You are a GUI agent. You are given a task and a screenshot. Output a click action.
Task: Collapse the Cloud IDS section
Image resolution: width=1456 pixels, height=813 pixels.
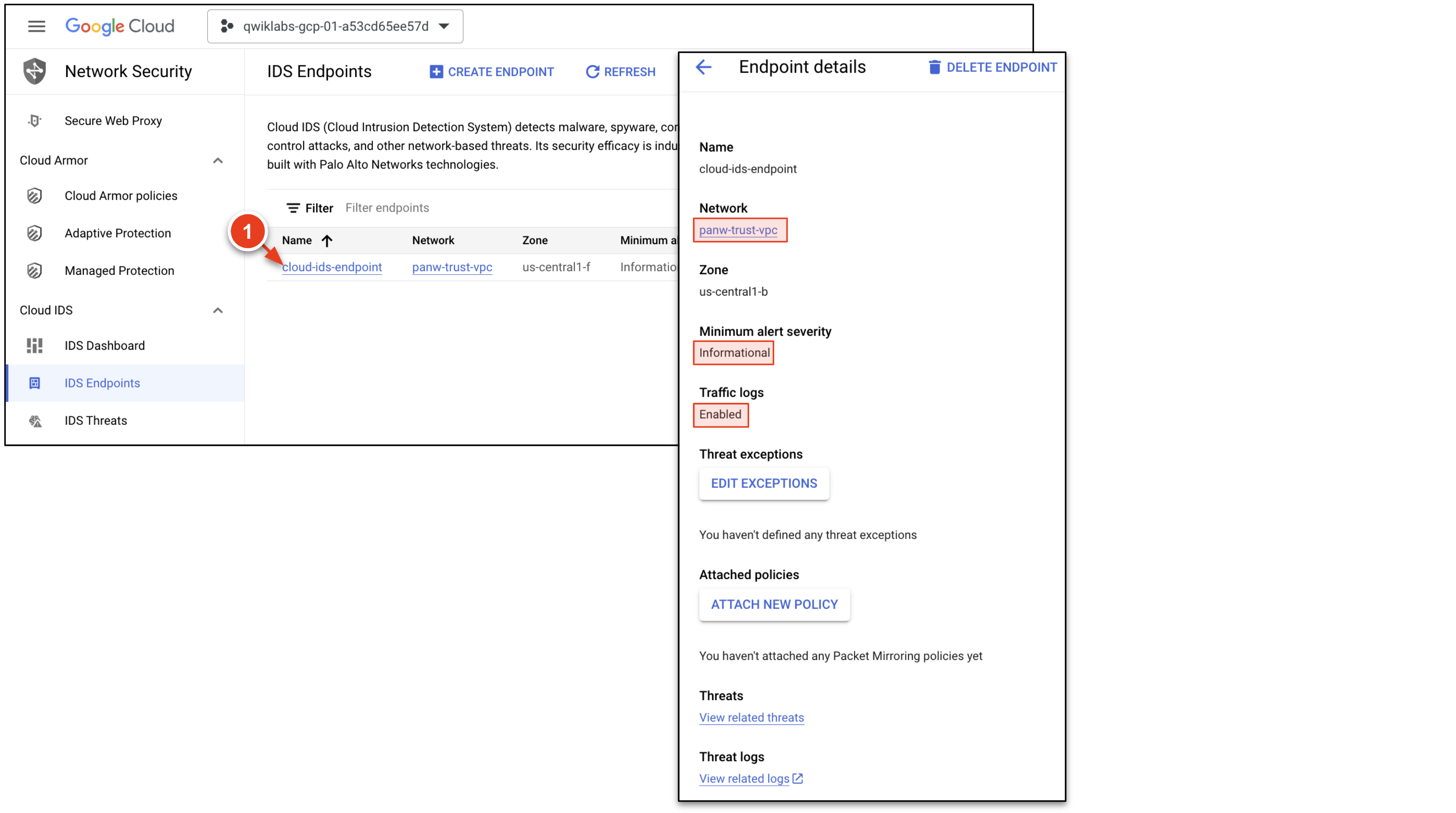pos(218,310)
